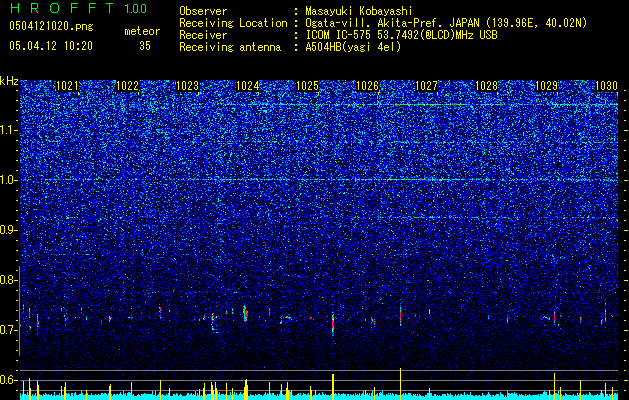Screen dimensions: 629x400
Task: Click the Receiving antenna label
Action: pos(230,47)
